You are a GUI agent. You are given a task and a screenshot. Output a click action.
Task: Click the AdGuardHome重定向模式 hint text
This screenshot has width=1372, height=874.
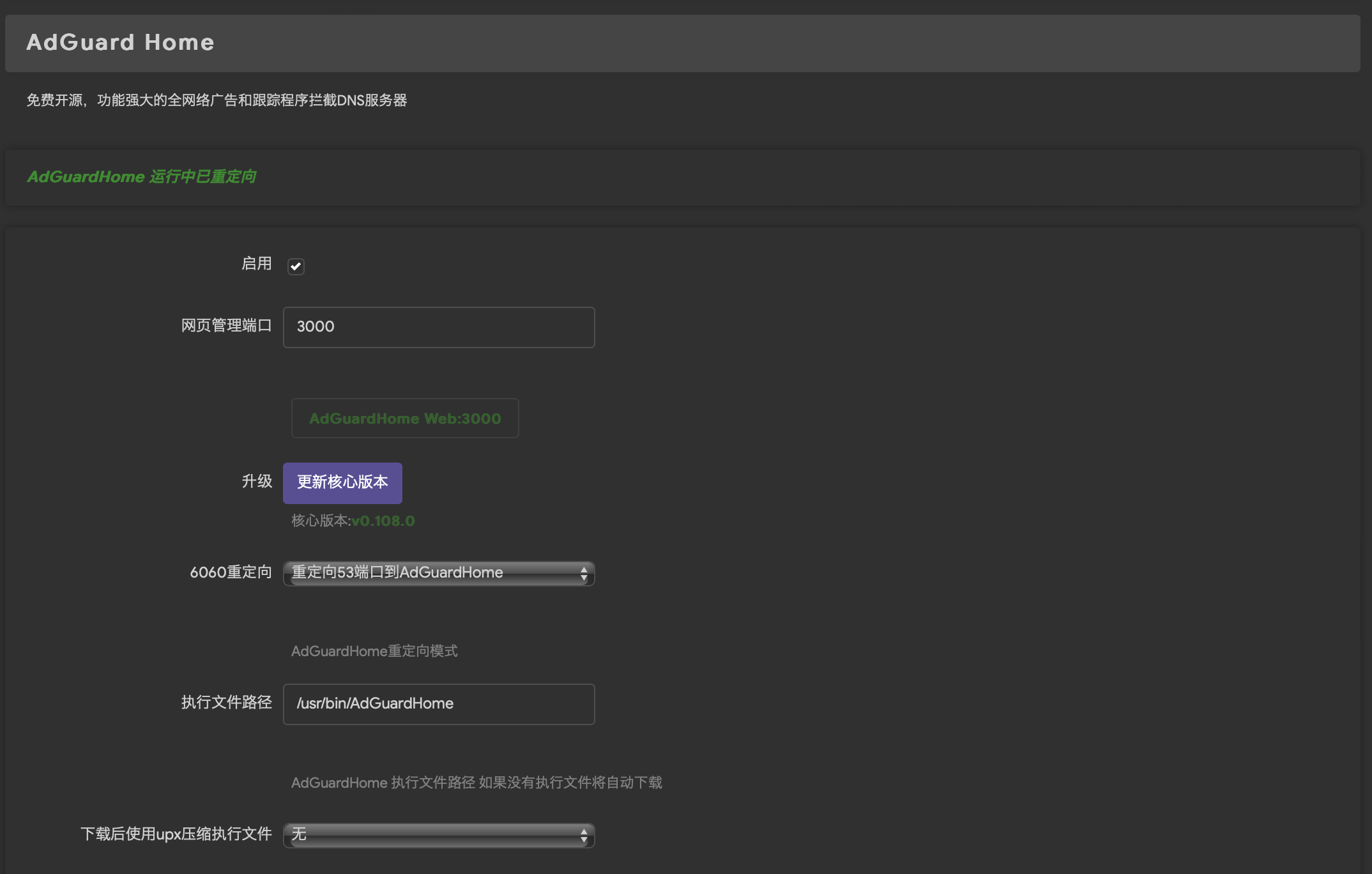(x=374, y=651)
